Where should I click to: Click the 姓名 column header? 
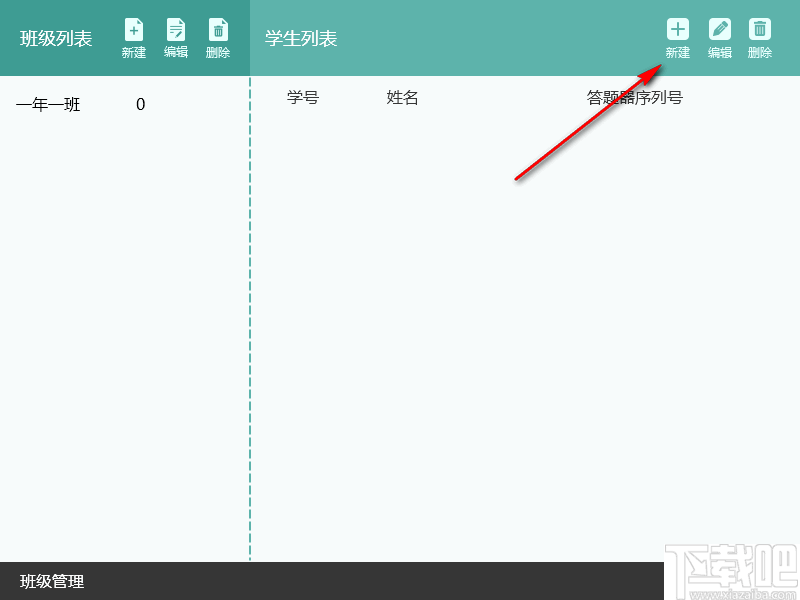click(x=402, y=97)
